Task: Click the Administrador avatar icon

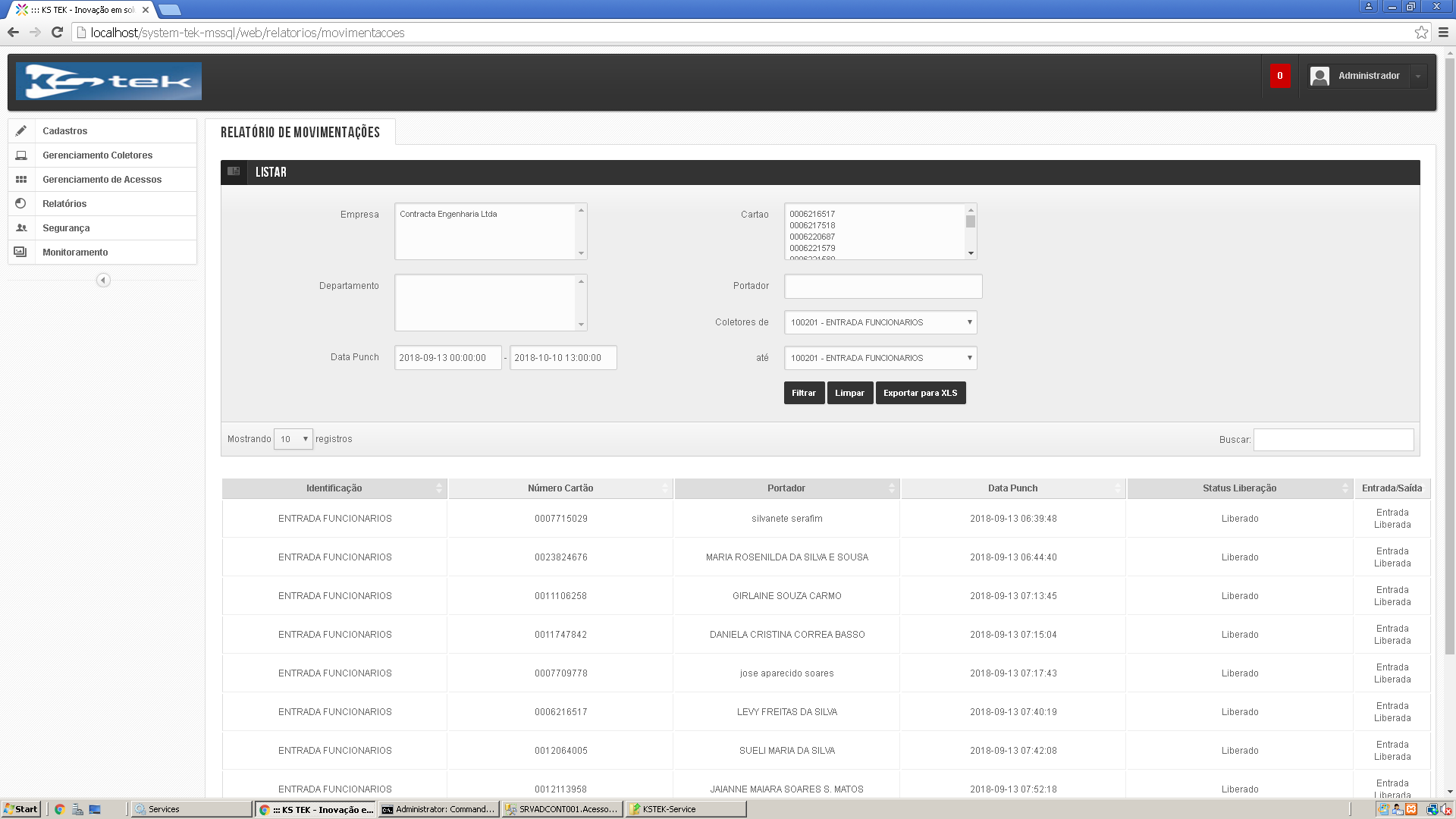Action: (1319, 76)
